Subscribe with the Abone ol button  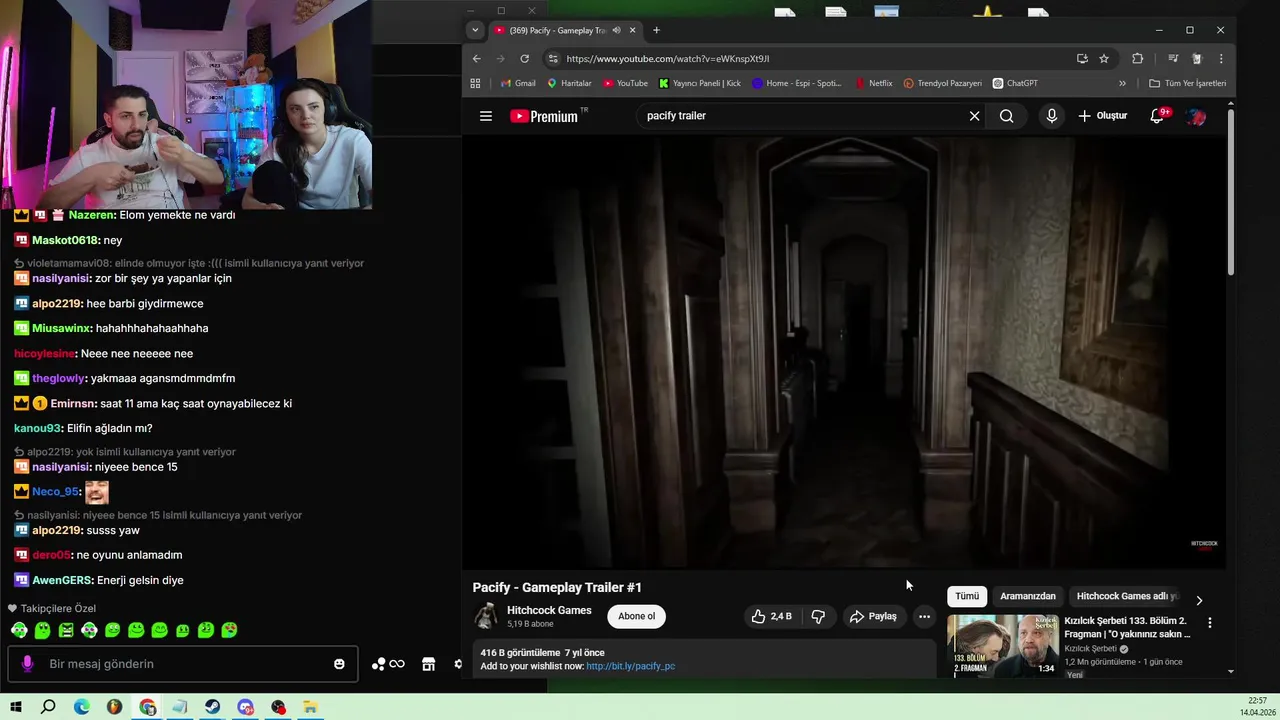(x=637, y=617)
